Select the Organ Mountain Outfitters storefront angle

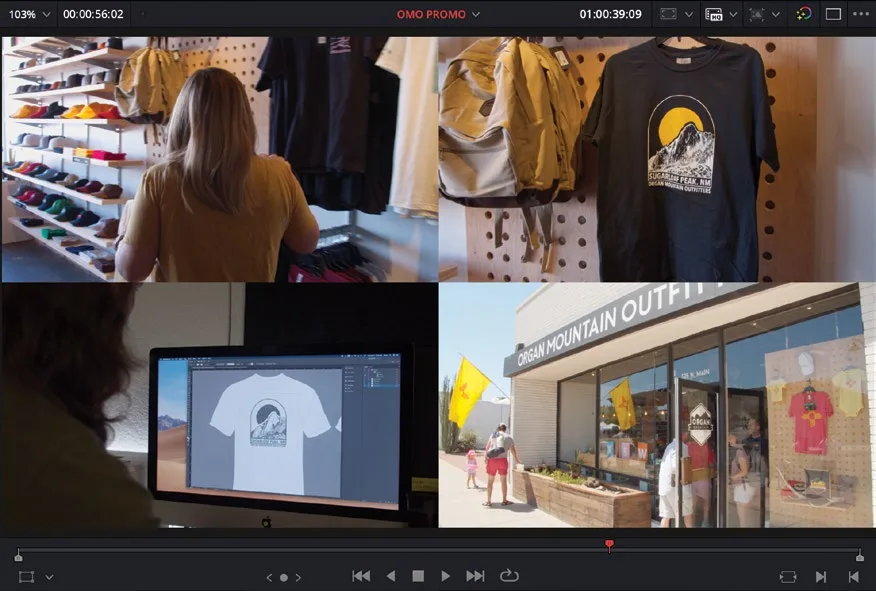click(x=657, y=405)
